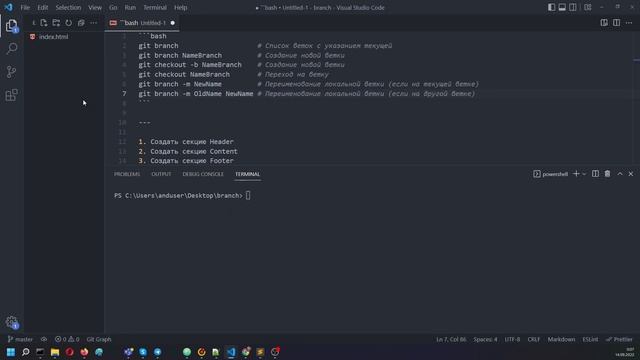Viewport: 640px width, 360px height.
Task: Split the editor right
Action: pos(616,23)
